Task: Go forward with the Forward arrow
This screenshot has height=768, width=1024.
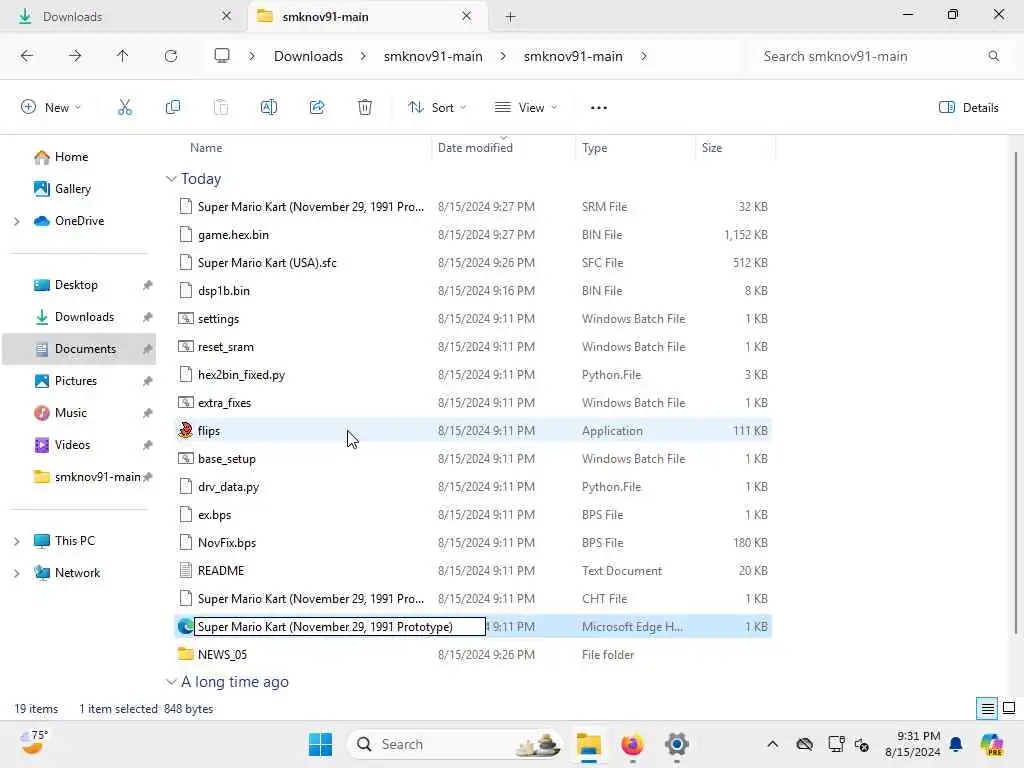Action: point(75,56)
